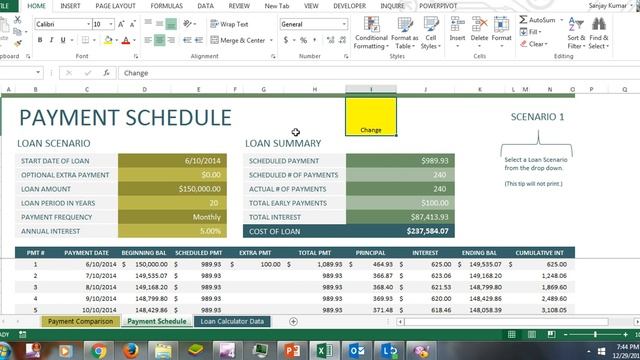This screenshot has height=360, width=640.
Task: Switch to Page Layout view icon
Action: (x=531, y=335)
